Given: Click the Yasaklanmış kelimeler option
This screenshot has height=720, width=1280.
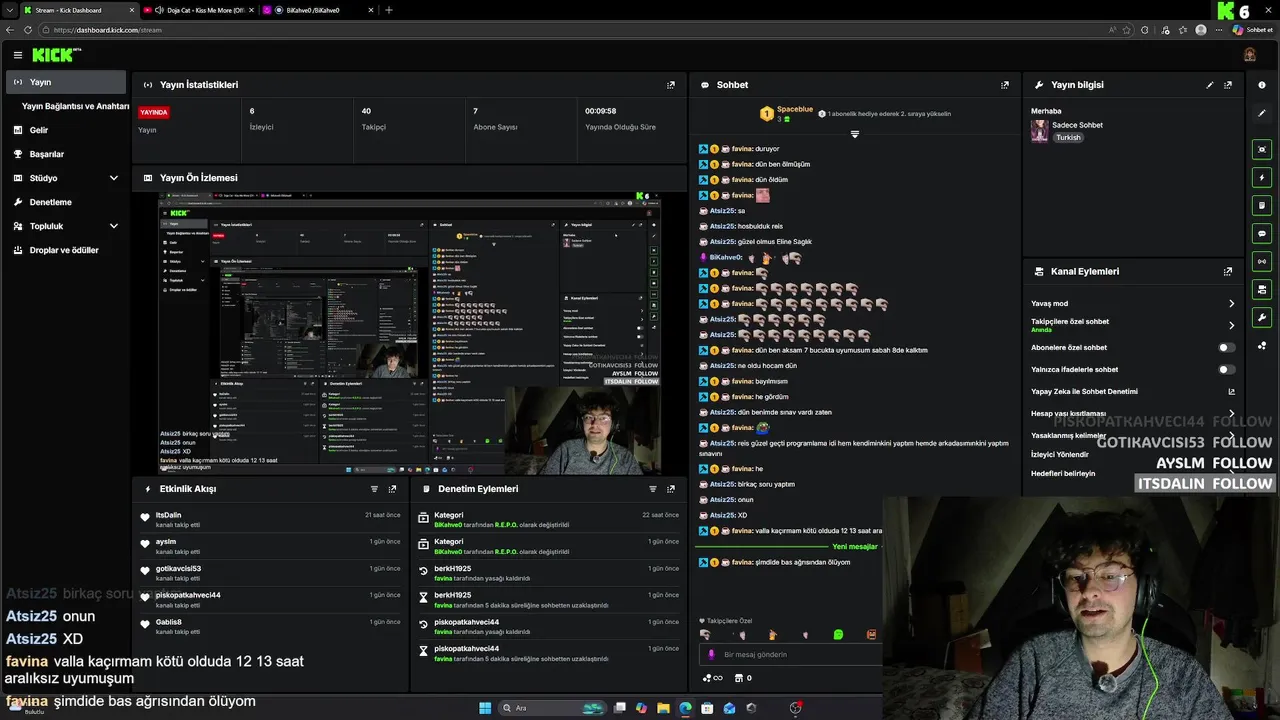Looking at the screenshot, I should click(x=1068, y=436).
